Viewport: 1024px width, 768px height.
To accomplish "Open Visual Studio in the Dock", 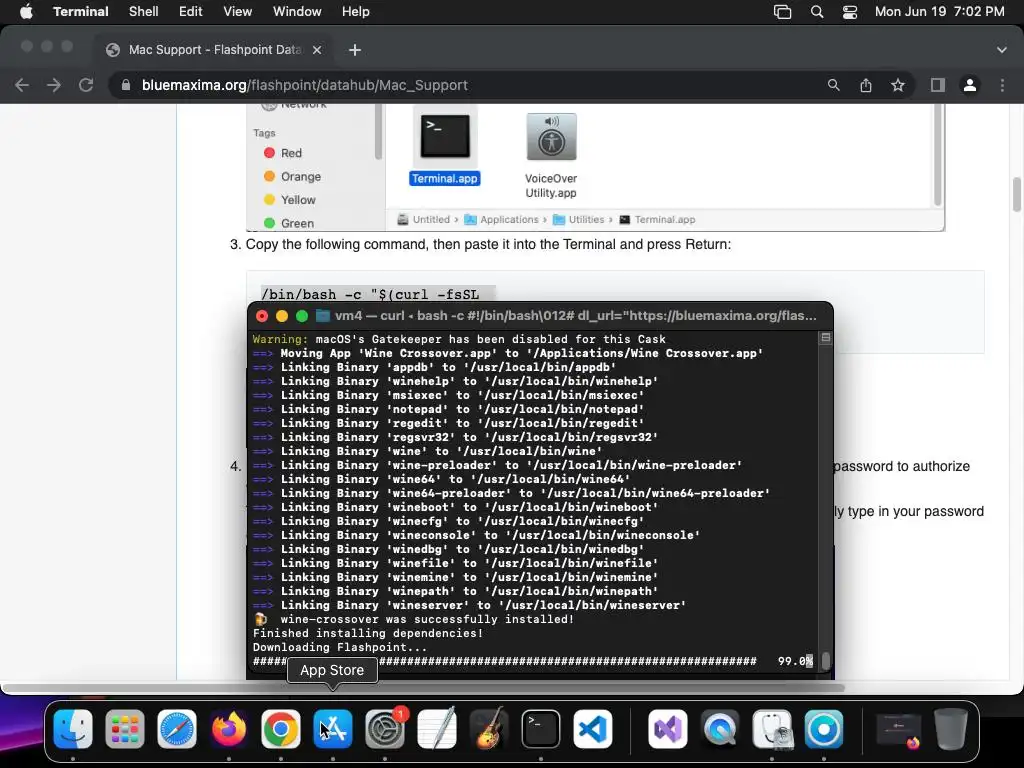I will point(667,729).
